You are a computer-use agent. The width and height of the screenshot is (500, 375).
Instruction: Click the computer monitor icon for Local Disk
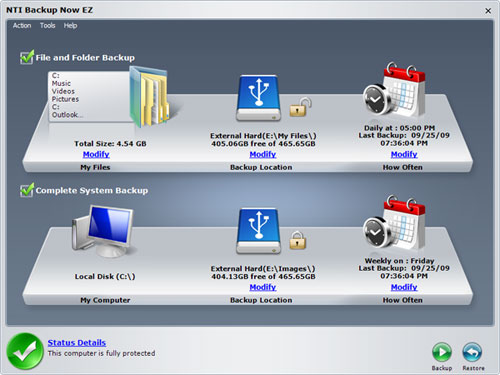(x=103, y=232)
